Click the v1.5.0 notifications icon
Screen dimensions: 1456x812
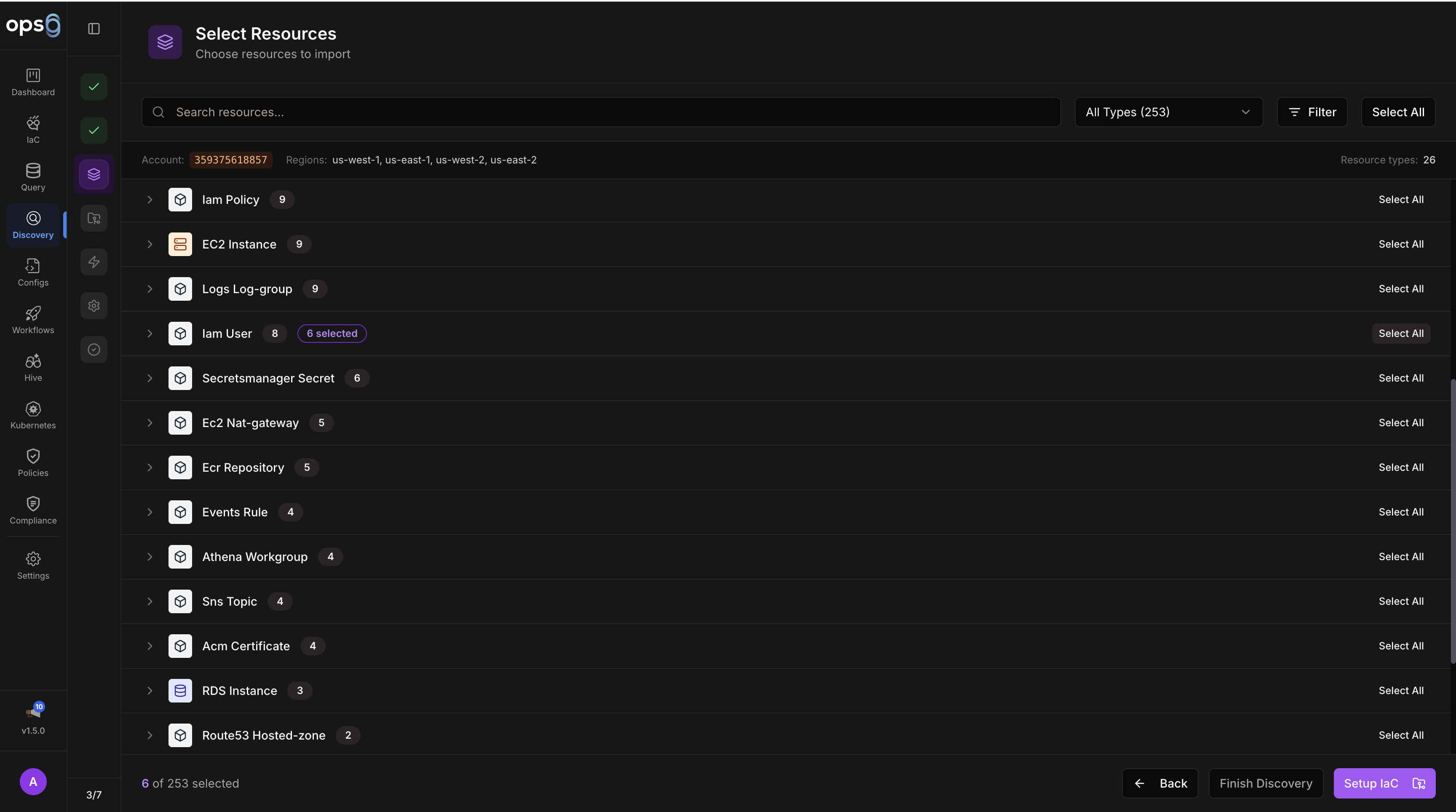33,713
